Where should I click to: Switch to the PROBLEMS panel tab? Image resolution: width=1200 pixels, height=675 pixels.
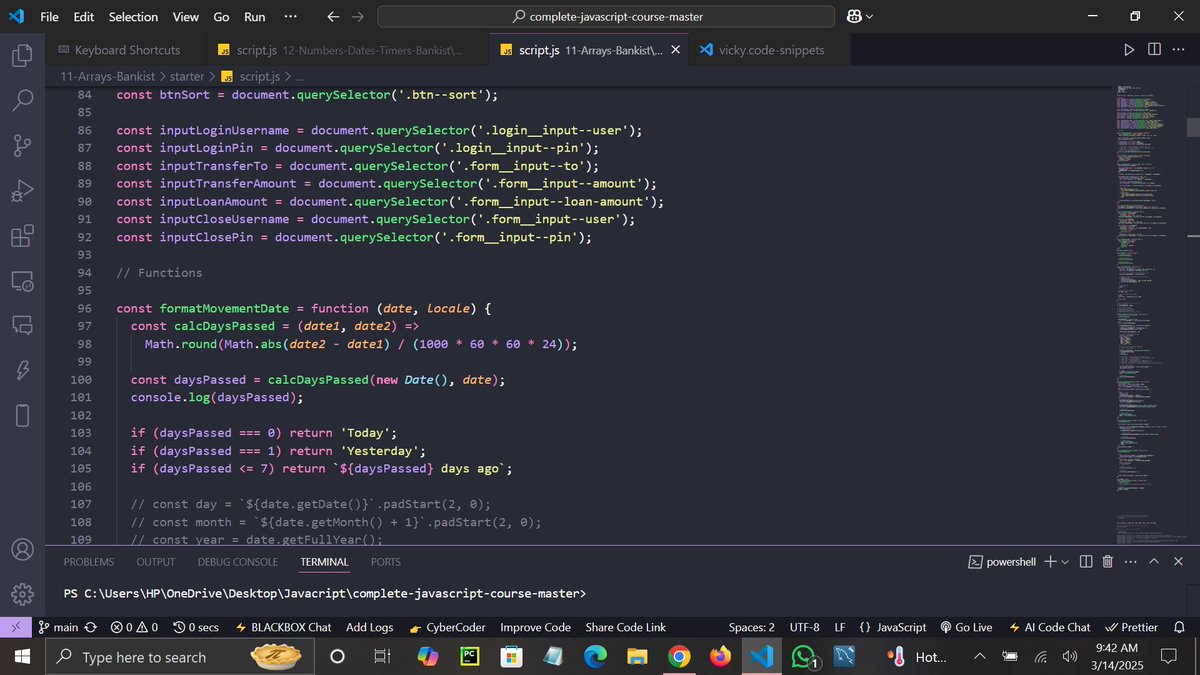pyautogui.click(x=89, y=562)
